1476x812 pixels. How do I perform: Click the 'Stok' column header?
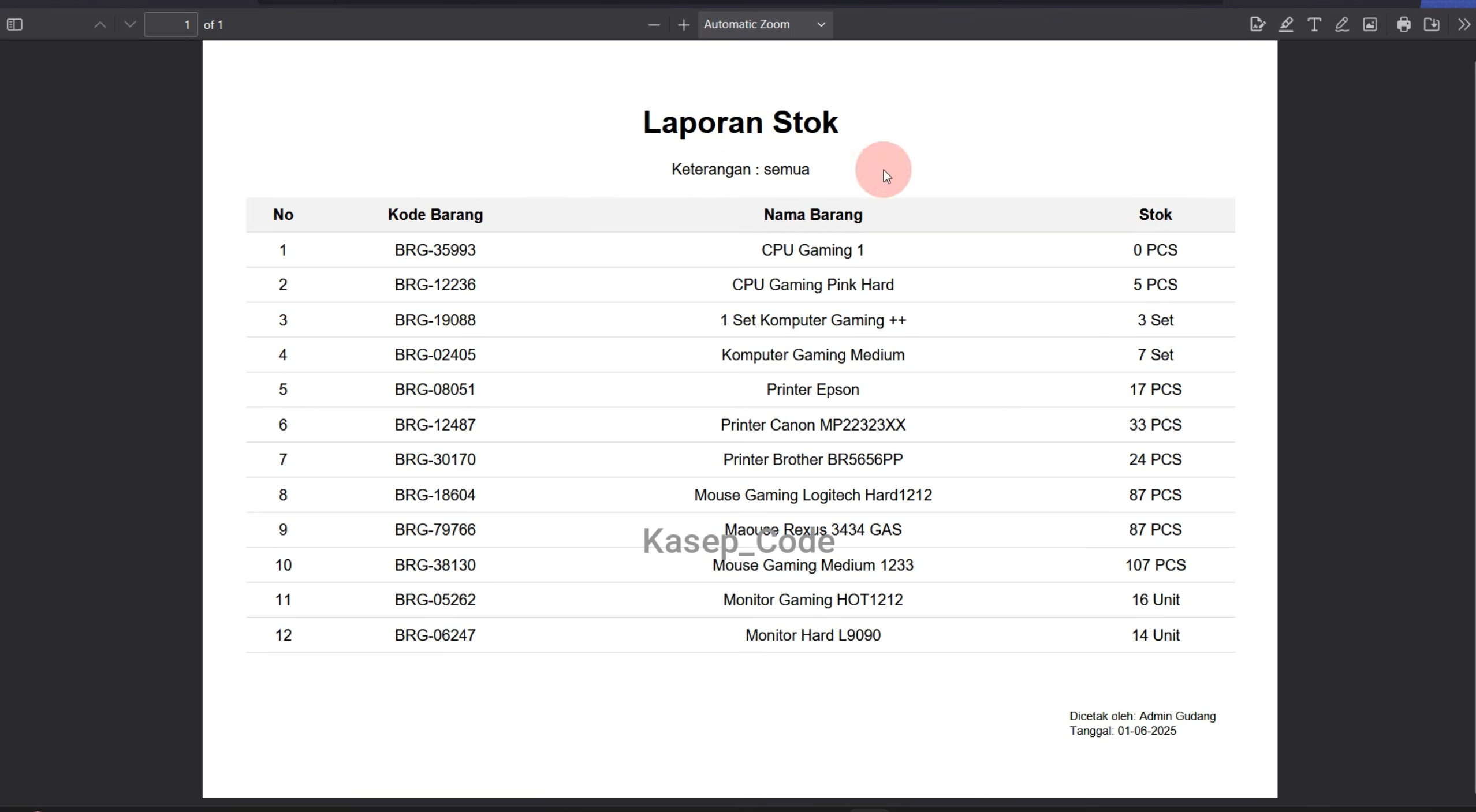1156,215
